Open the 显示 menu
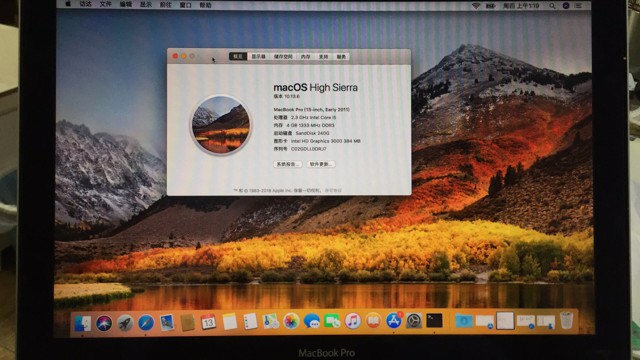 point(146,4)
